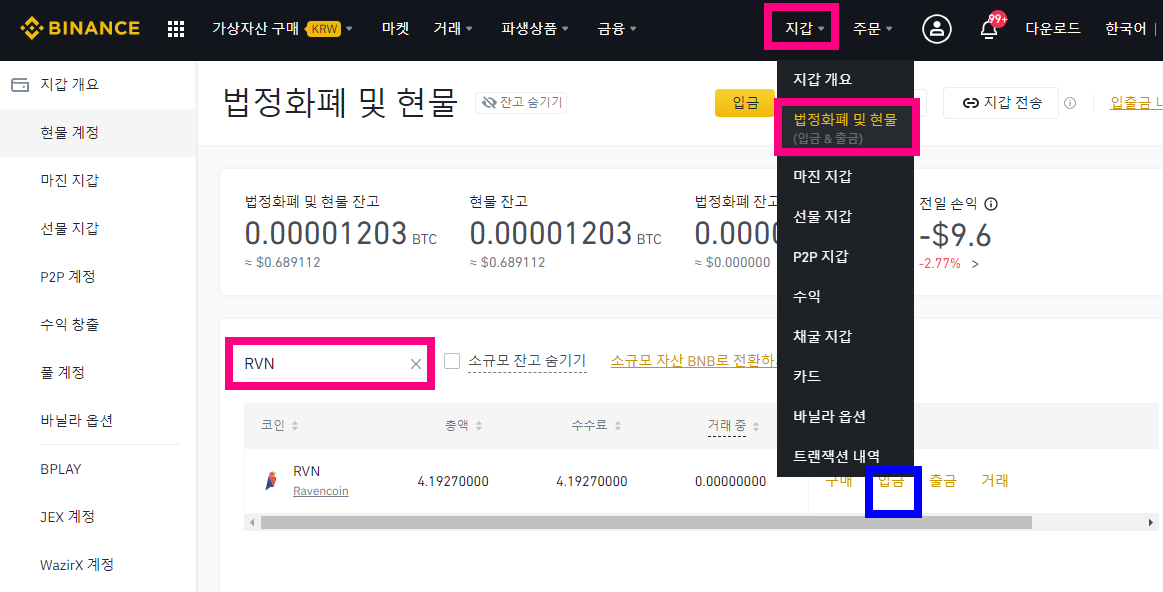1163x592 pixels.
Task: Open 현물 계정 in the sidebar
Action: (98, 133)
